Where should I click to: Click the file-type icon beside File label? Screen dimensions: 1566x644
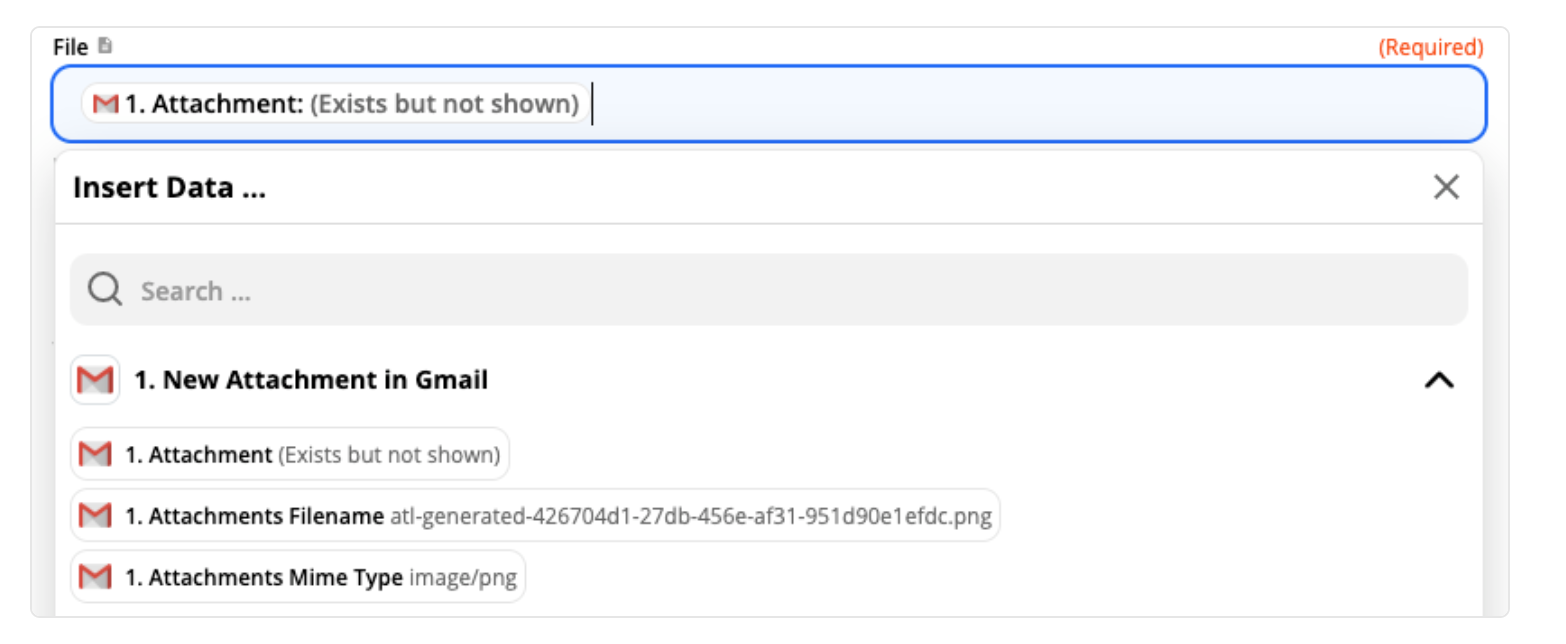point(105,46)
